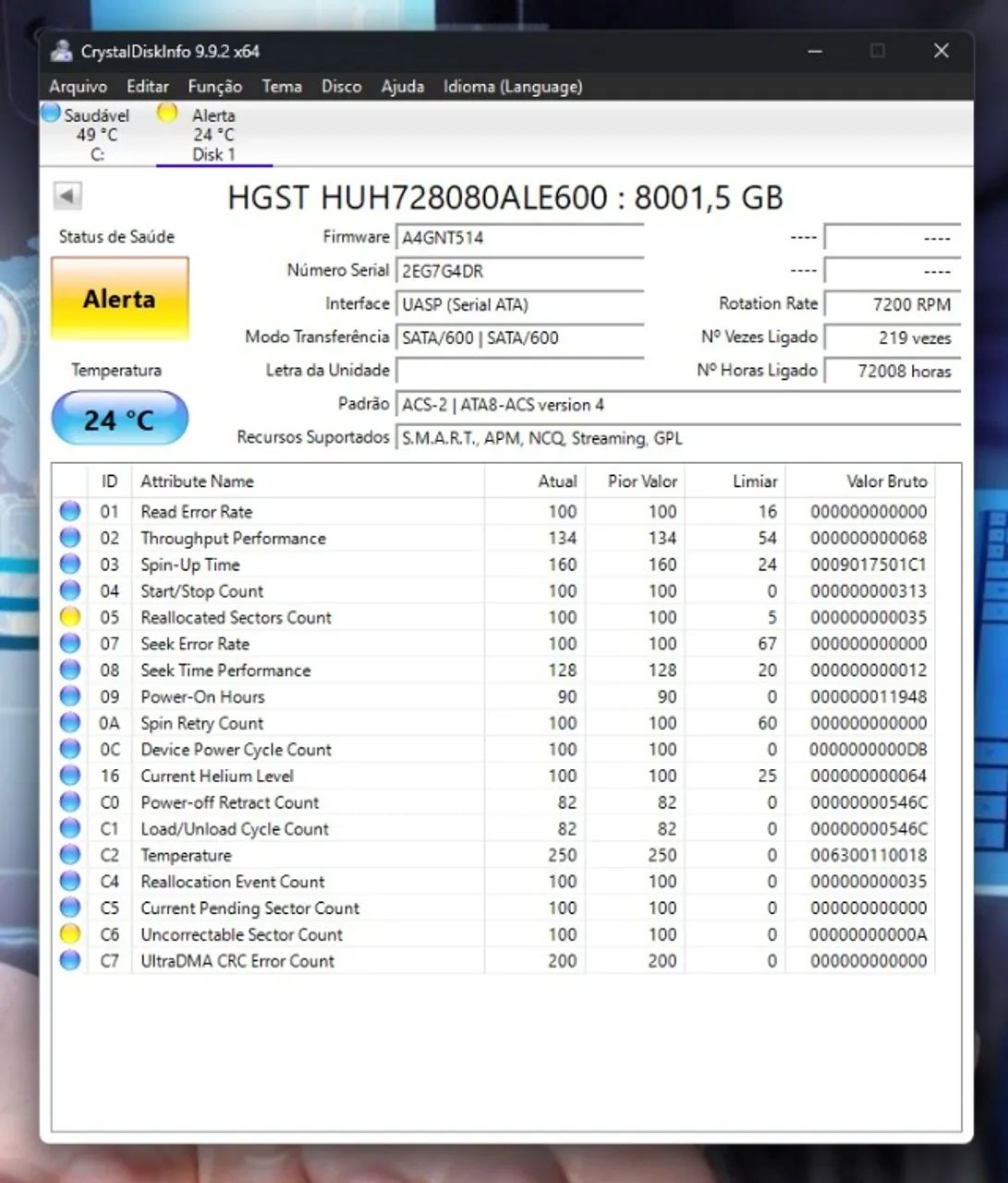Screen dimensions: 1008x1183
Task: Click threshold value 67 for Seek Error Rate
Action: click(767, 643)
